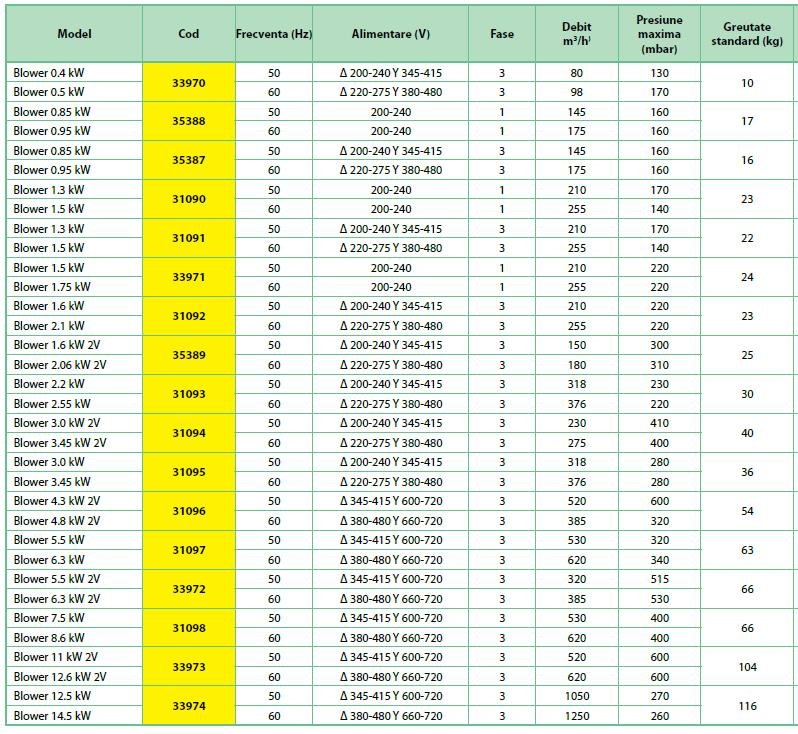Screen dimensions: 798x734
Task: Click the Blower 0.4 kW model cell
Action: [48, 73]
